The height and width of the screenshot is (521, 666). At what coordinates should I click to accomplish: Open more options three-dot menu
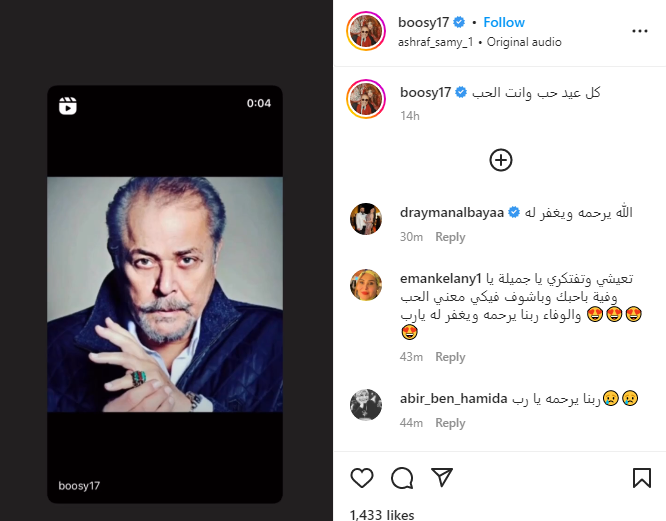tap(640, 31)
